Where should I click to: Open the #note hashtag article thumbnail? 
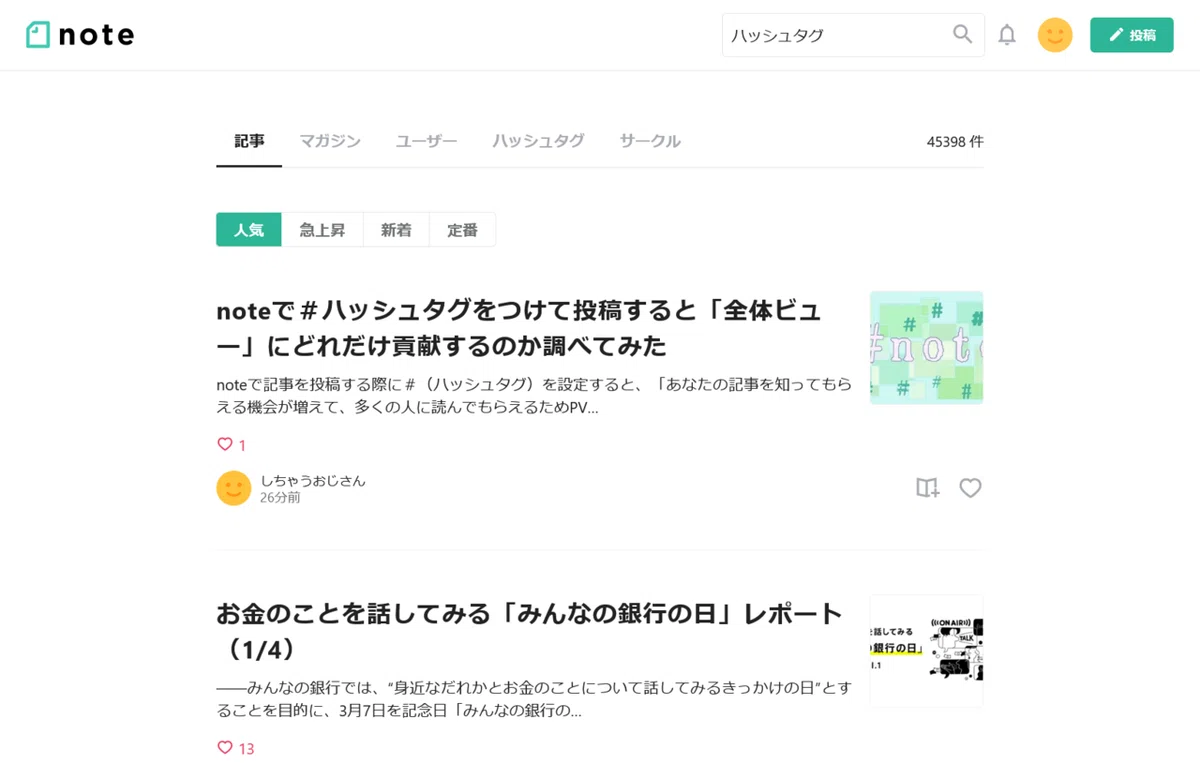(926, 348)
